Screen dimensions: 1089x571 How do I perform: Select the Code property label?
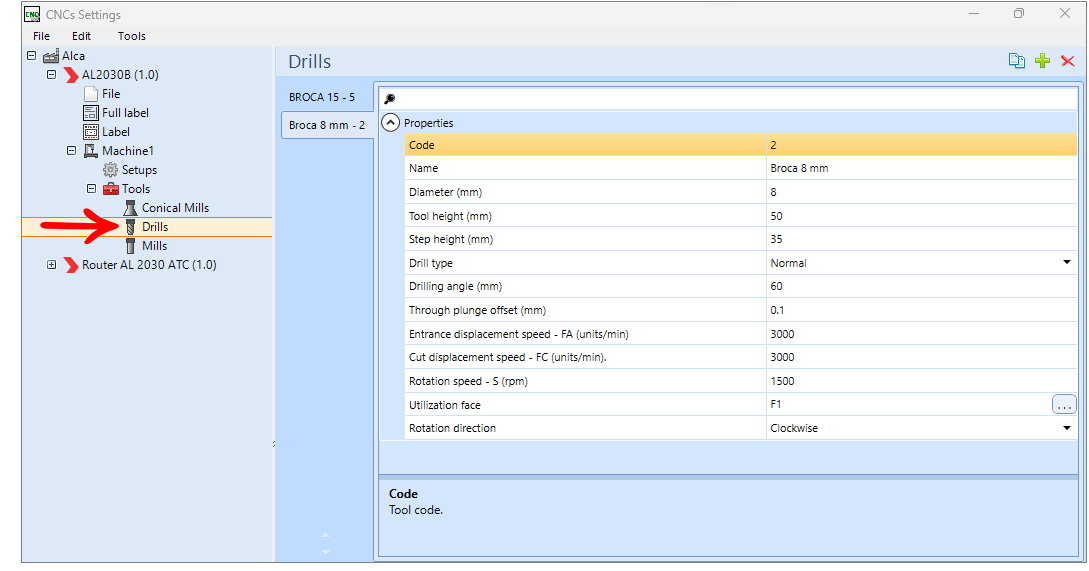click(x=422, y=145)
